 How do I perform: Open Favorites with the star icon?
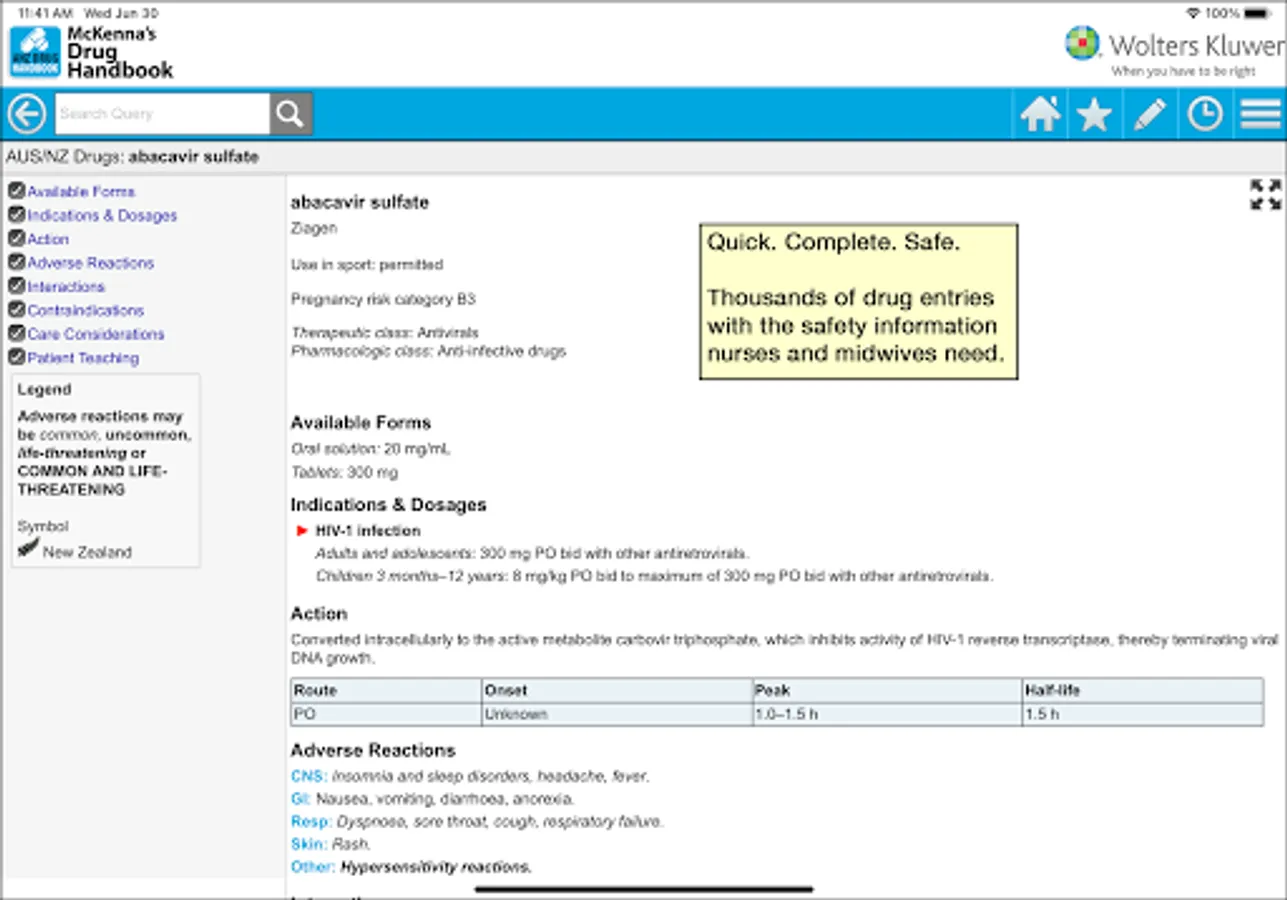click(x=1095, y=114)
